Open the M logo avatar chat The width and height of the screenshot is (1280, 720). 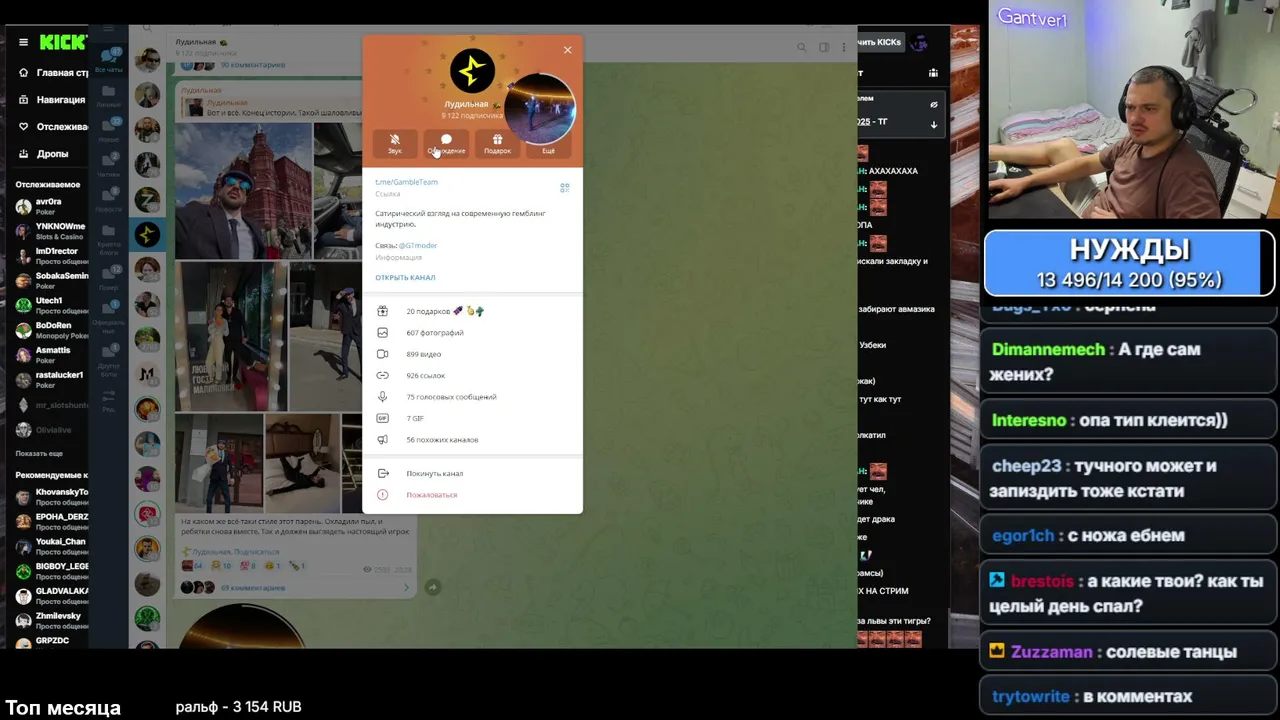pos(147,374)
